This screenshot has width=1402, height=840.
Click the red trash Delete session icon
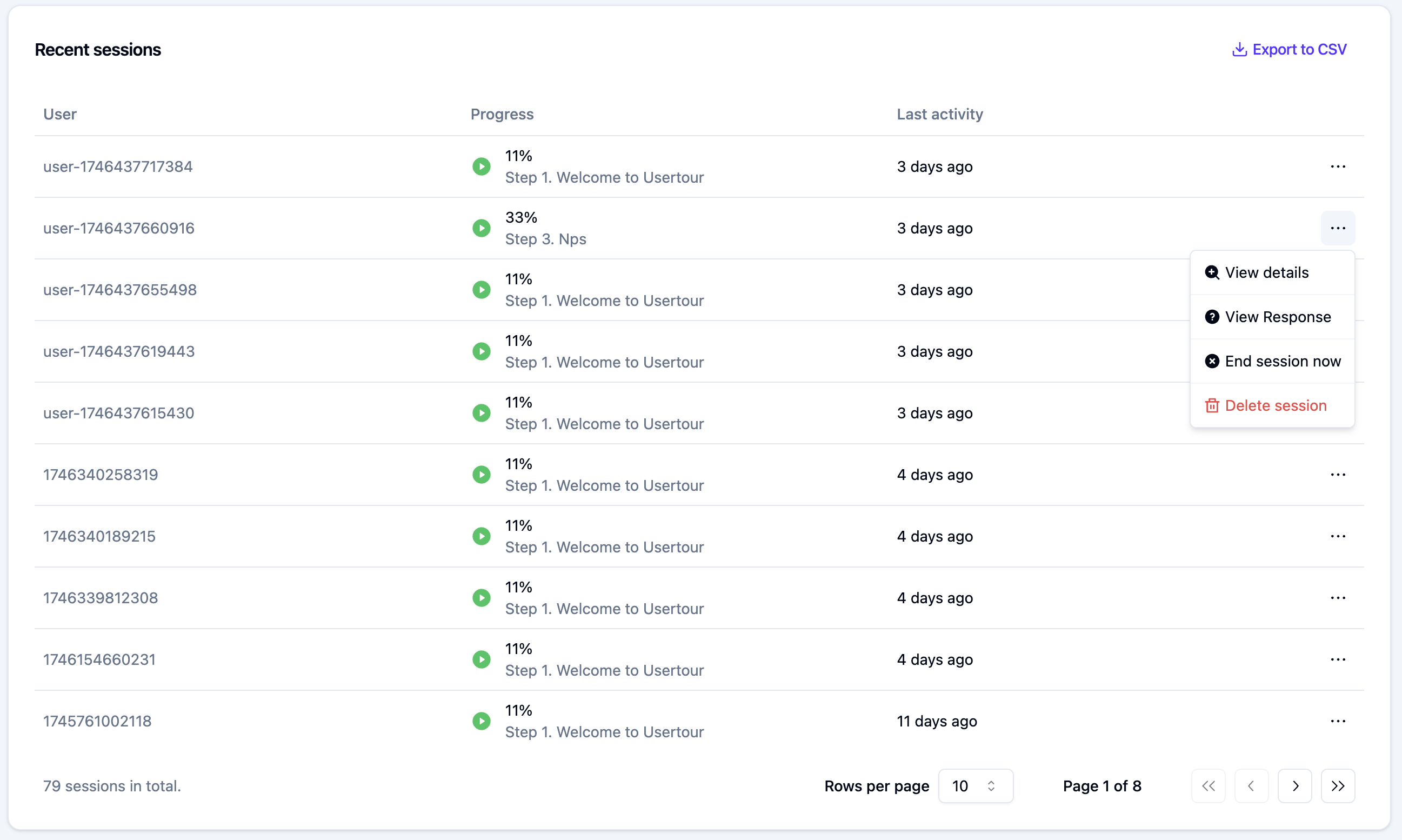(x=1212, y=406)
